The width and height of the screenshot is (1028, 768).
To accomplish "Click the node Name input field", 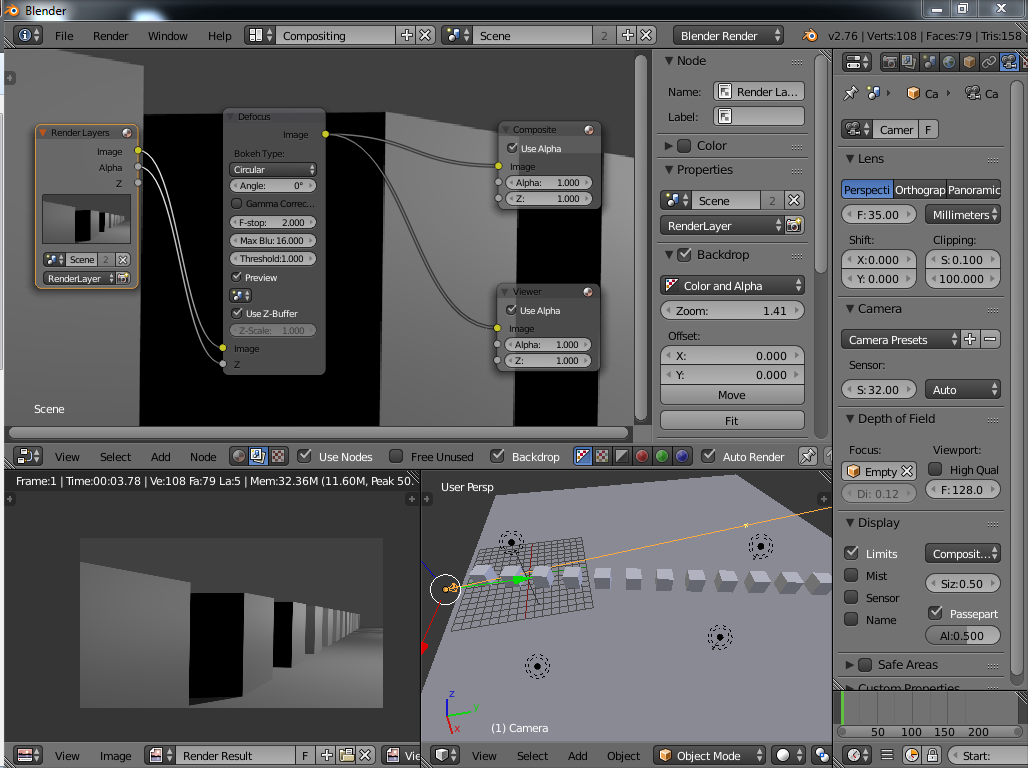I will point(759,92).
